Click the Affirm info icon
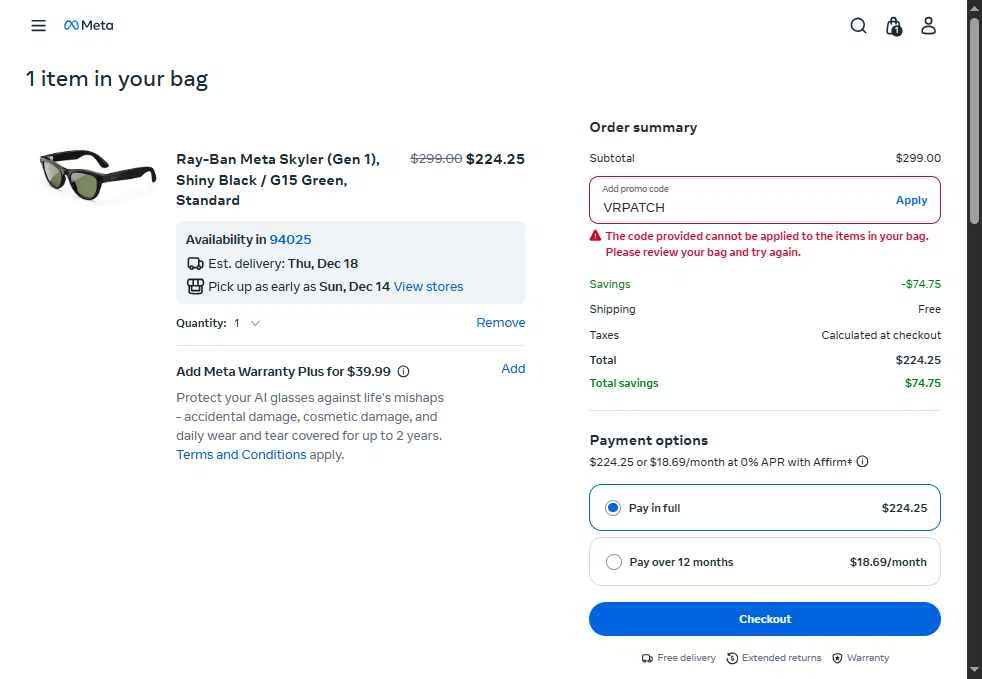The height and width of the screenshot is (679, 982). pyautogui.click(x=862, y=462)
